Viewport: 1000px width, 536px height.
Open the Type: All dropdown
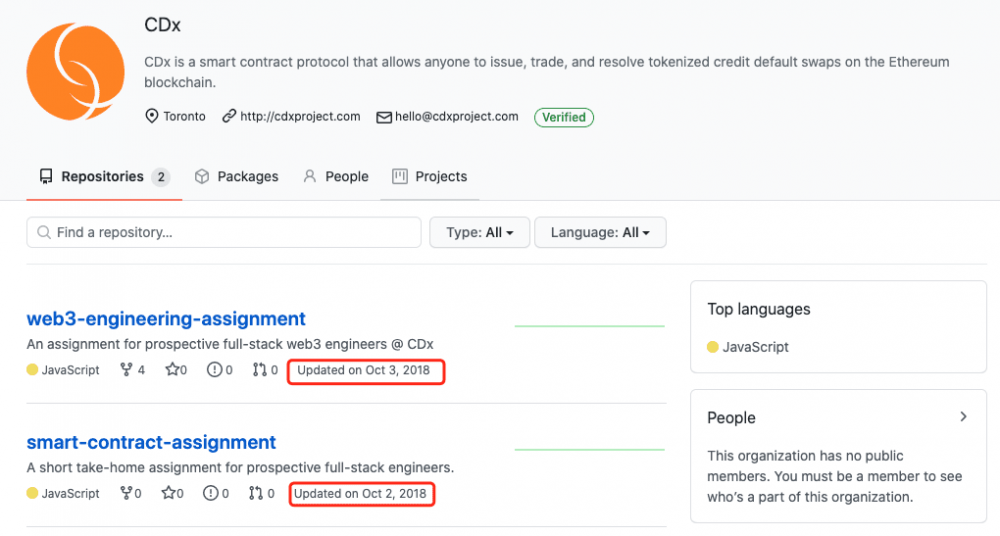pos(480,232)
